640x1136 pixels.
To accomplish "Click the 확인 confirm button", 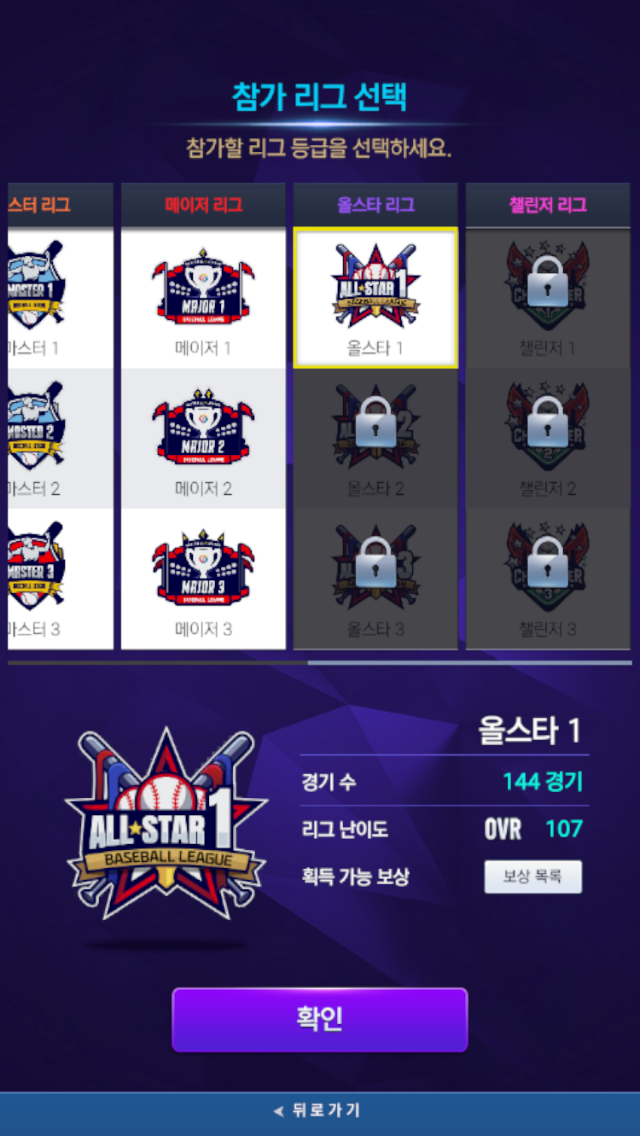I will point(320,1019).
